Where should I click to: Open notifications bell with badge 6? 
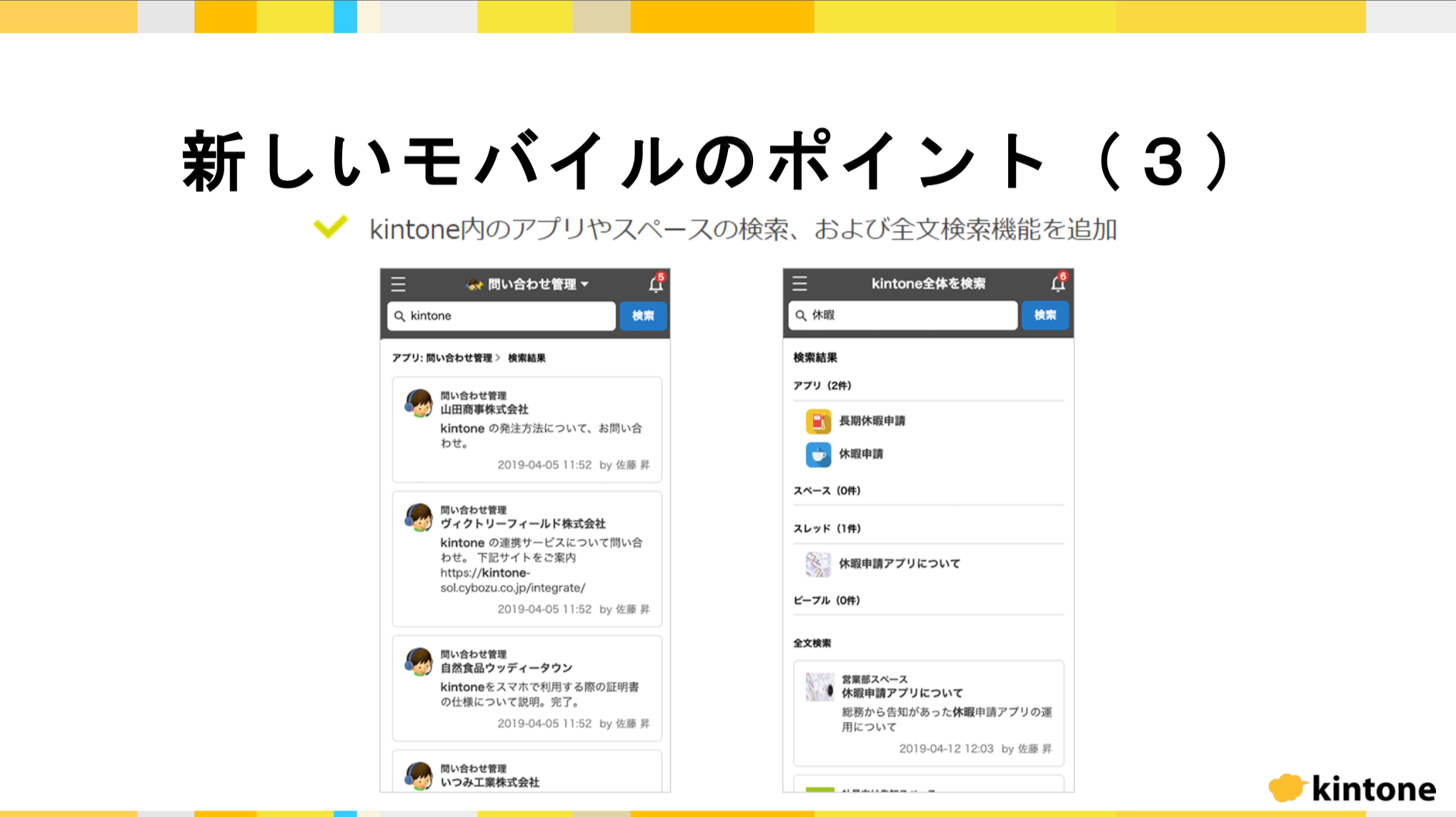[1058, 283]
